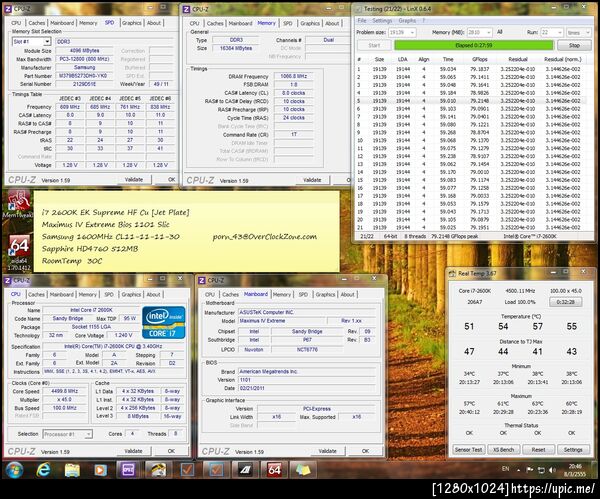Click the AIDA64 red taskbar icon
Image resolution: width=600 pixels, height=499 pixels.
coord(274,470)
